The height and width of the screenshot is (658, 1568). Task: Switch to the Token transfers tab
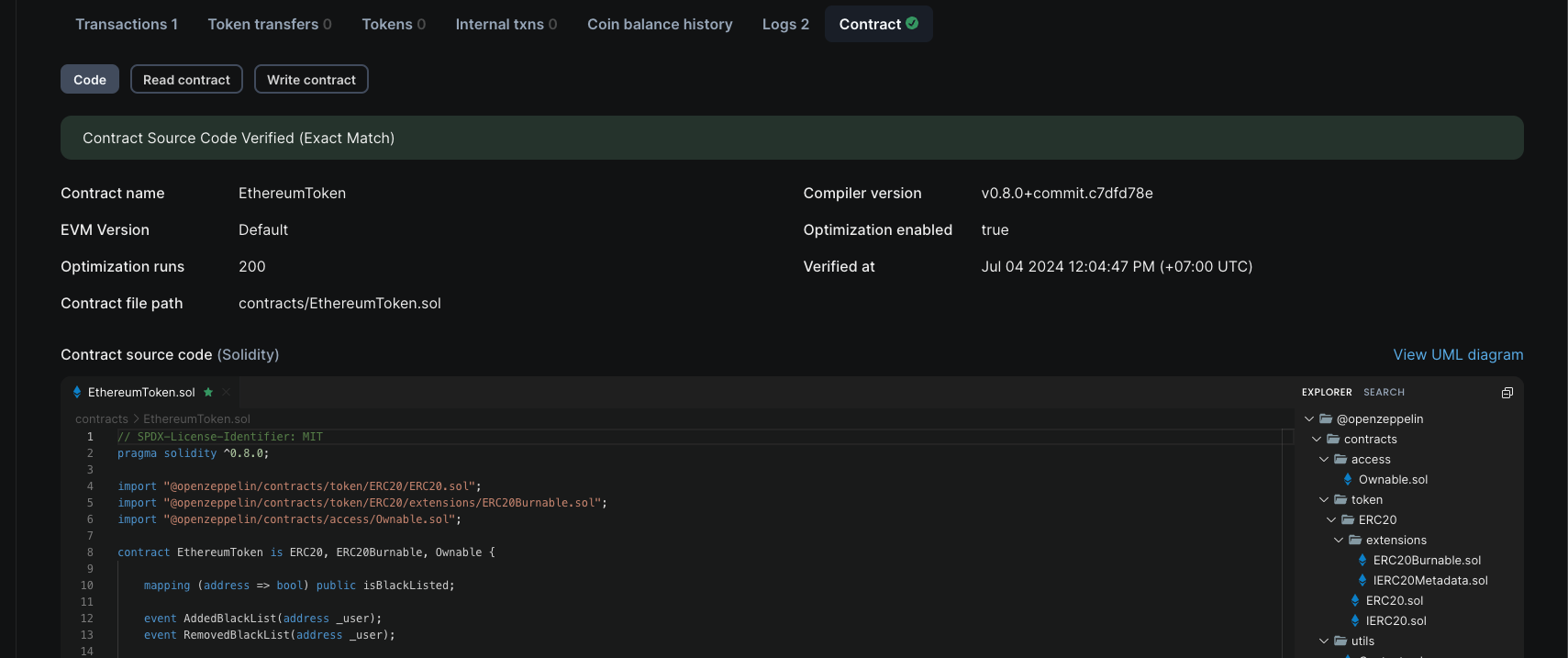pos(270,24)
